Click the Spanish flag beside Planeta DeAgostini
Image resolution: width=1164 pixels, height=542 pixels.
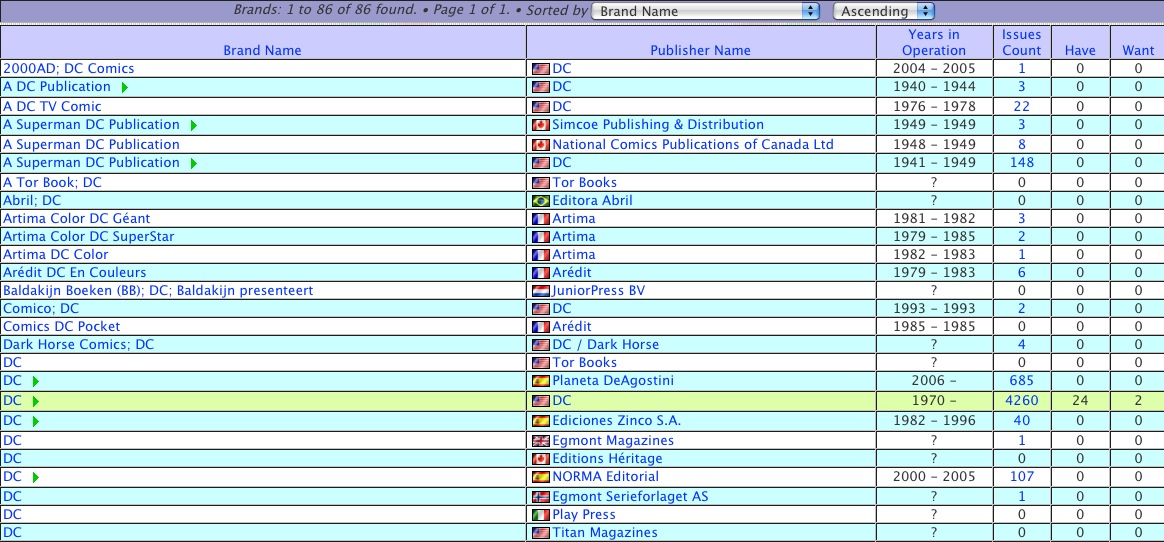540,381
